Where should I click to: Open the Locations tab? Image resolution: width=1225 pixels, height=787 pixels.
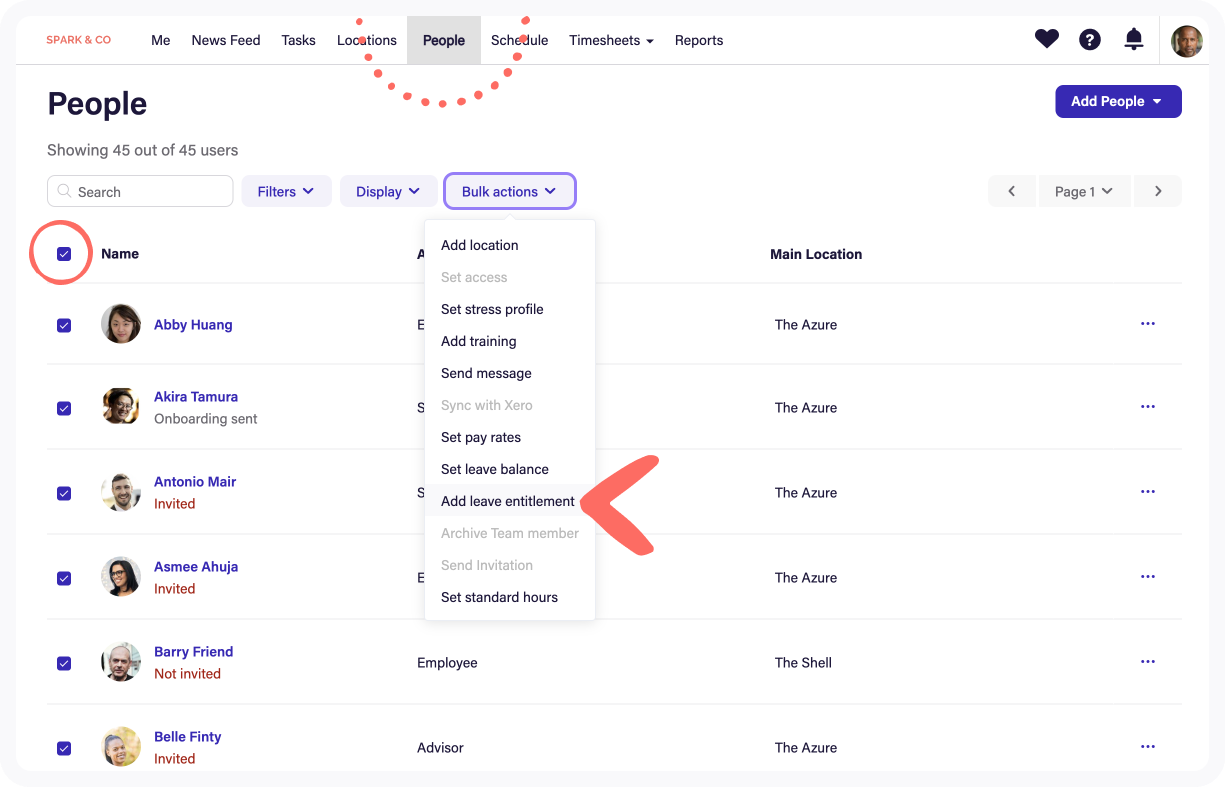coord(367,40)
